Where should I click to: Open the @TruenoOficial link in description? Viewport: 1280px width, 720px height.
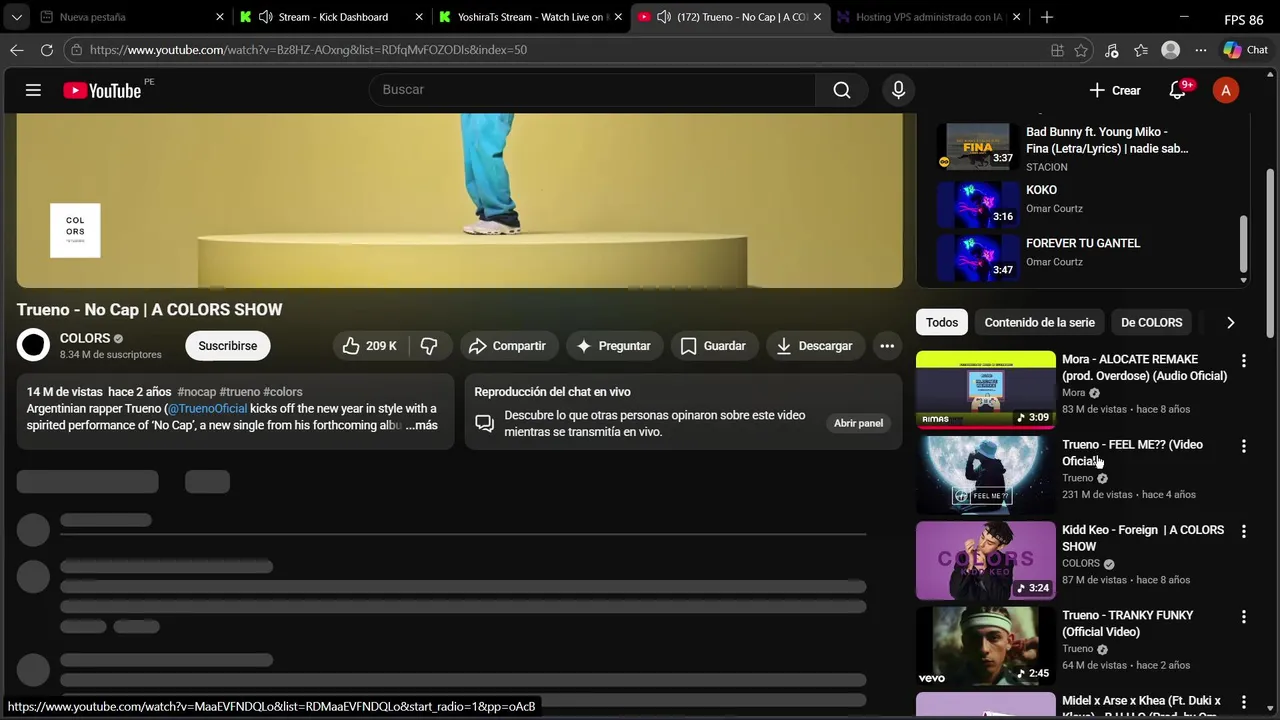point(207,408)
